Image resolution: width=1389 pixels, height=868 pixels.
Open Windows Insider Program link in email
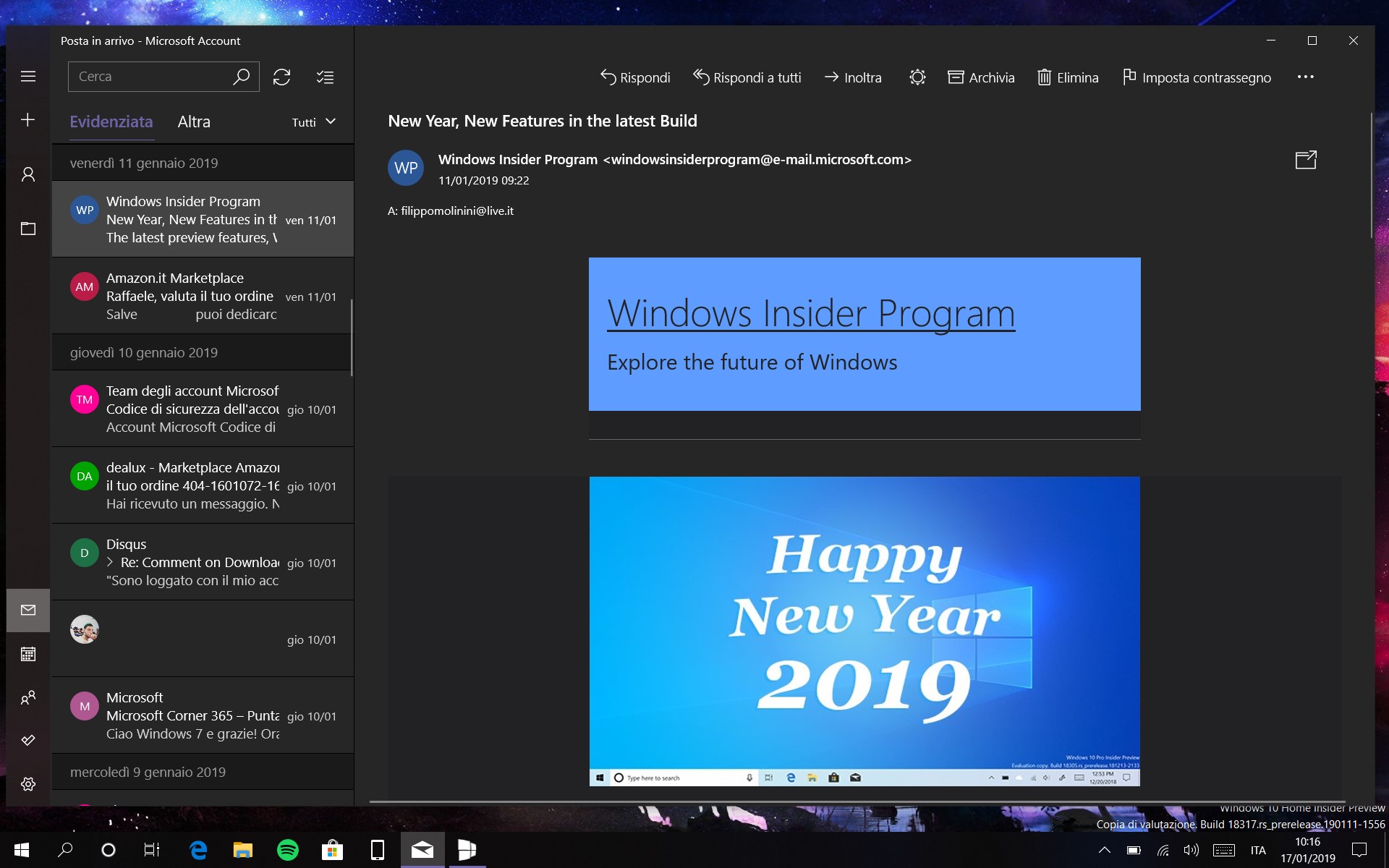[x=811, y=313]
